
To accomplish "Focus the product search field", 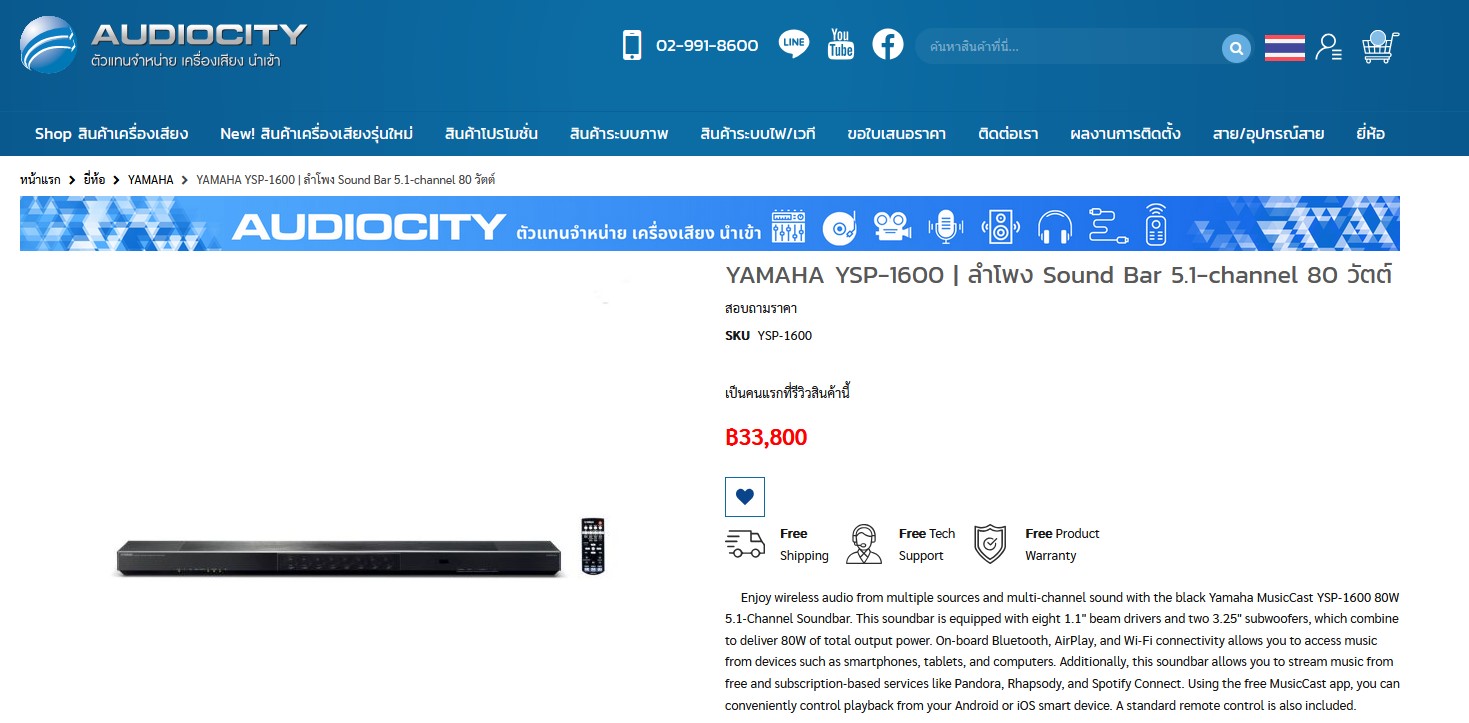I will click(x=1070, y=47).
